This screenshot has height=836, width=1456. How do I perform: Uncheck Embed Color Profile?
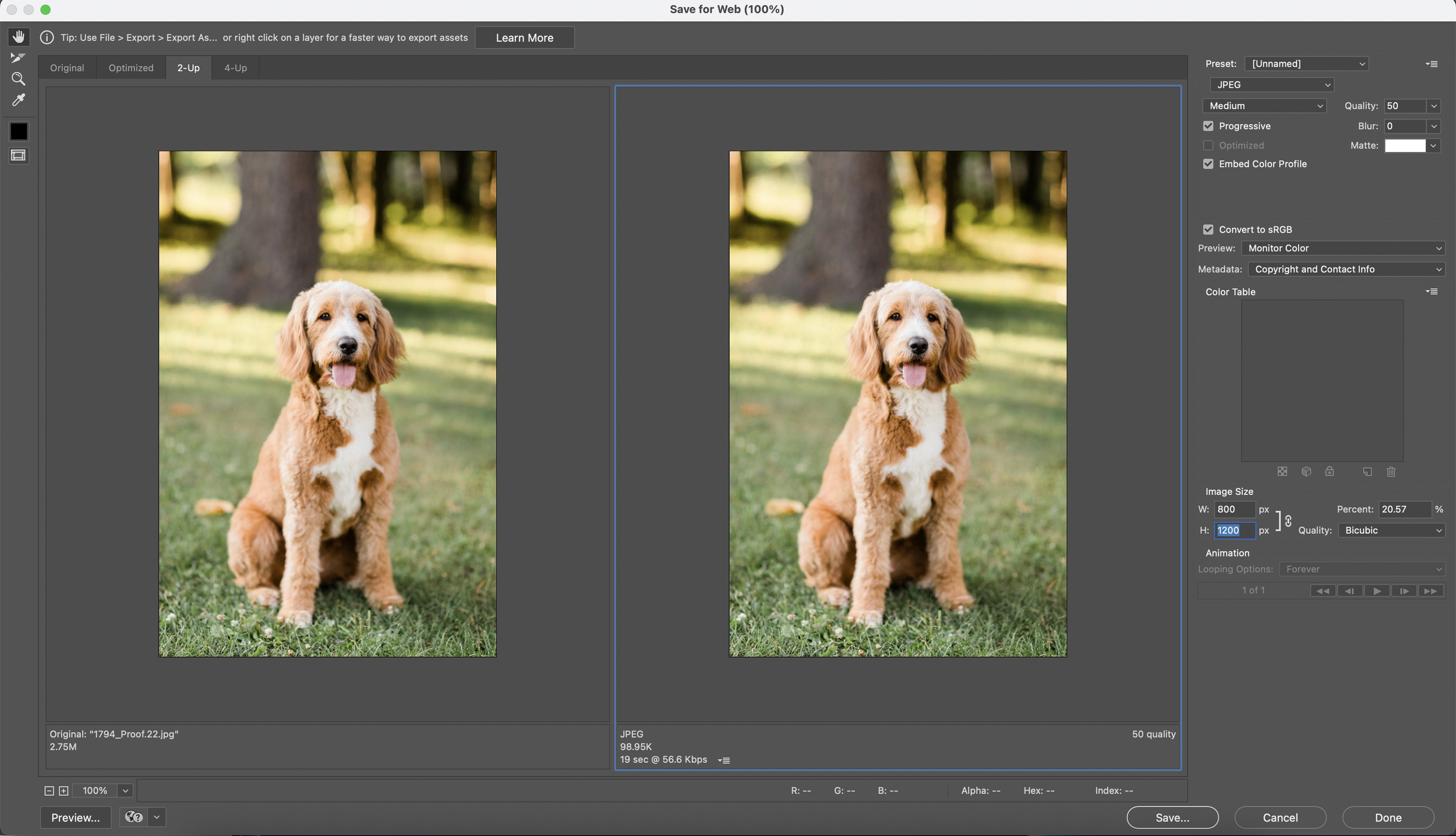pyautogui.click(x=1208, y=164)
